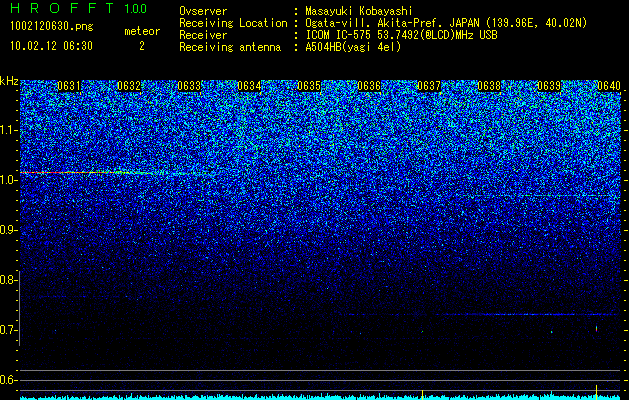Click the 1.1 kHz frequency axis label
Viewport: 629px width, 400px height.
(7, 130)
